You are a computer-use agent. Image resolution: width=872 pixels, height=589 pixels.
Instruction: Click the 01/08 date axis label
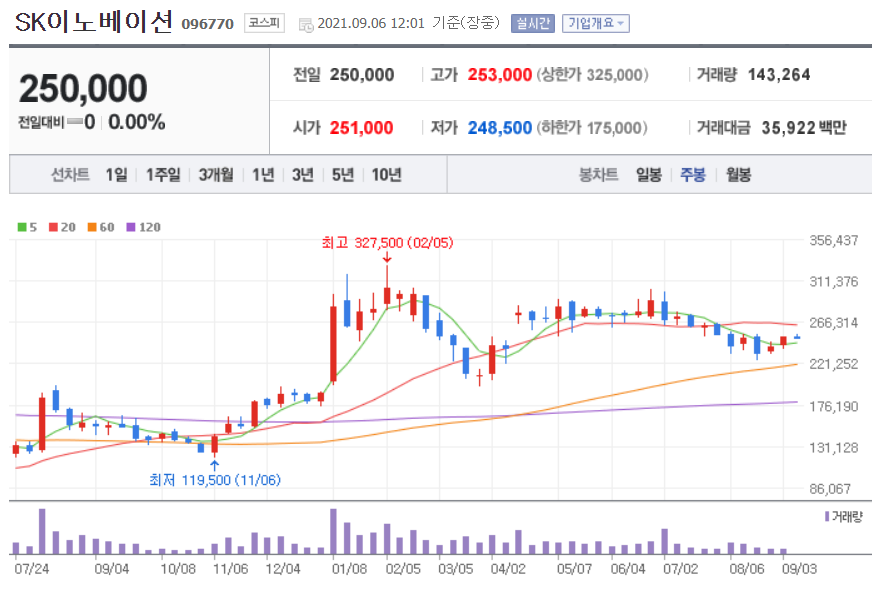tap(349, 569)
